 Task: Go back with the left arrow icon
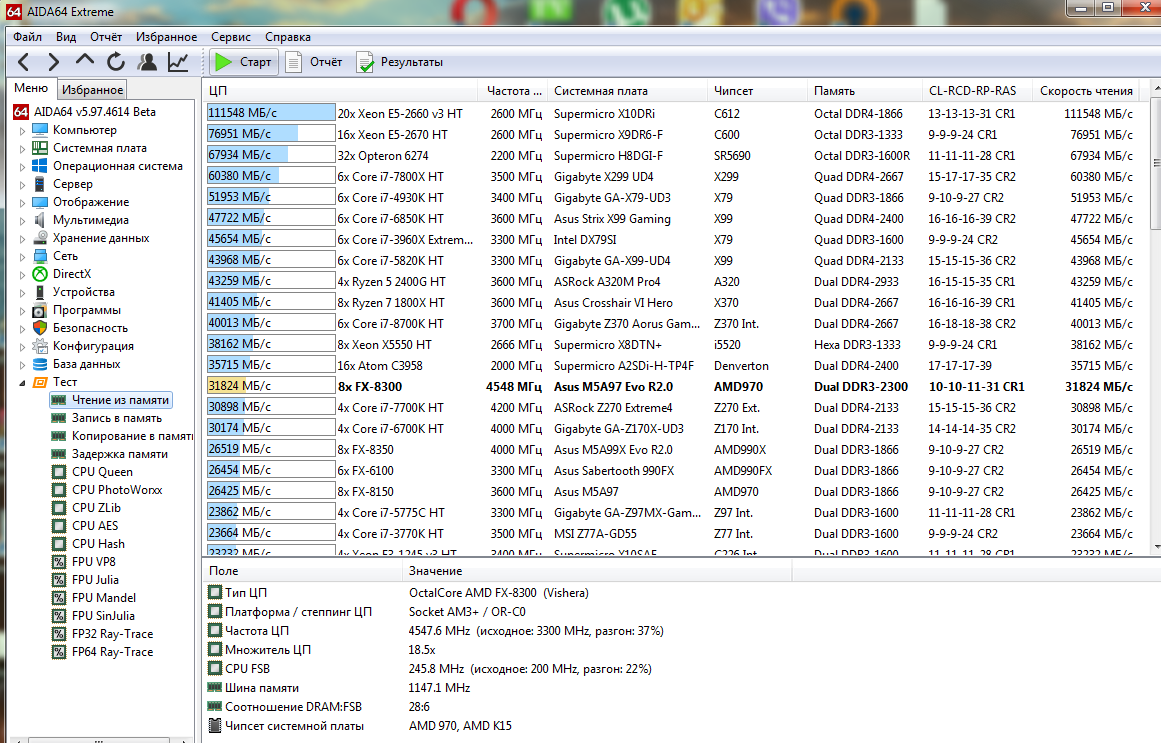tap(23, 62)
